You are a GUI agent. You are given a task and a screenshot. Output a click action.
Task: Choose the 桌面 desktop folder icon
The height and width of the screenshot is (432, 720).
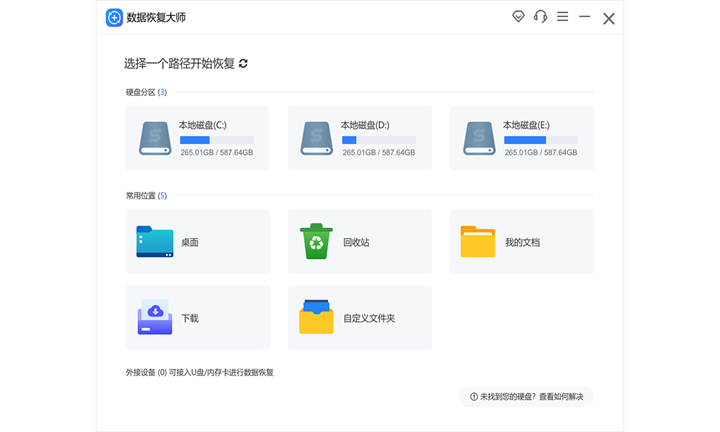click(155, 241)
